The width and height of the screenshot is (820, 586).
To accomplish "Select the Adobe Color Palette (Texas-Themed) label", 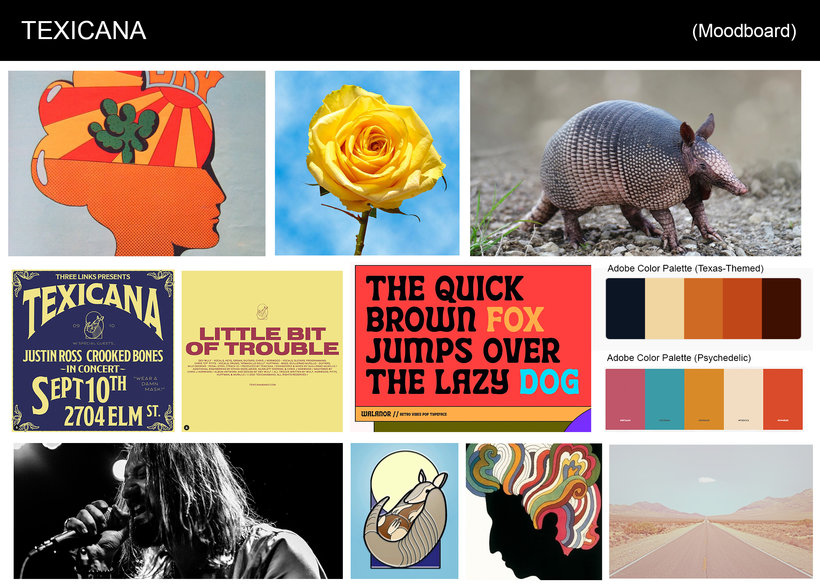I will [x=685, y=268].
